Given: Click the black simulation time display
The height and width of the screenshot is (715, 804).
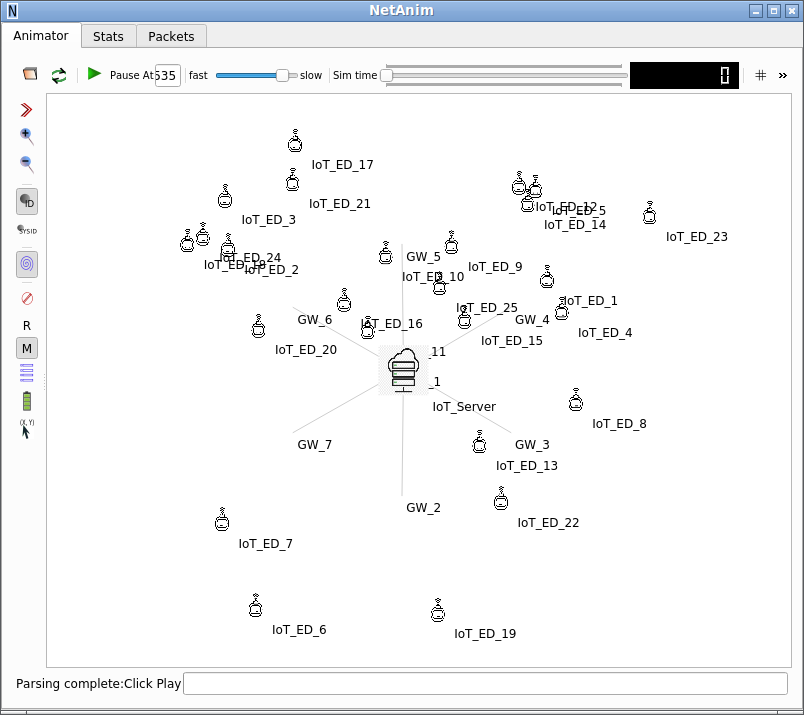Looking at the screenshot, I should pyautogui.click(x=684, y=75).
